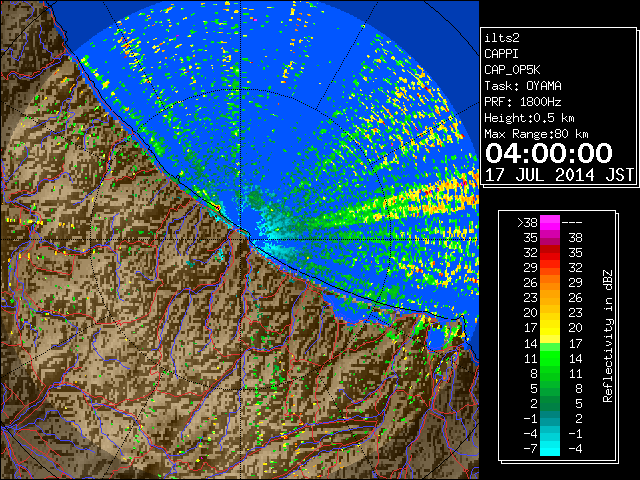640x480 pixels.
Task: Click the 'ilts2' label in info box
Action: click(502, 38)
